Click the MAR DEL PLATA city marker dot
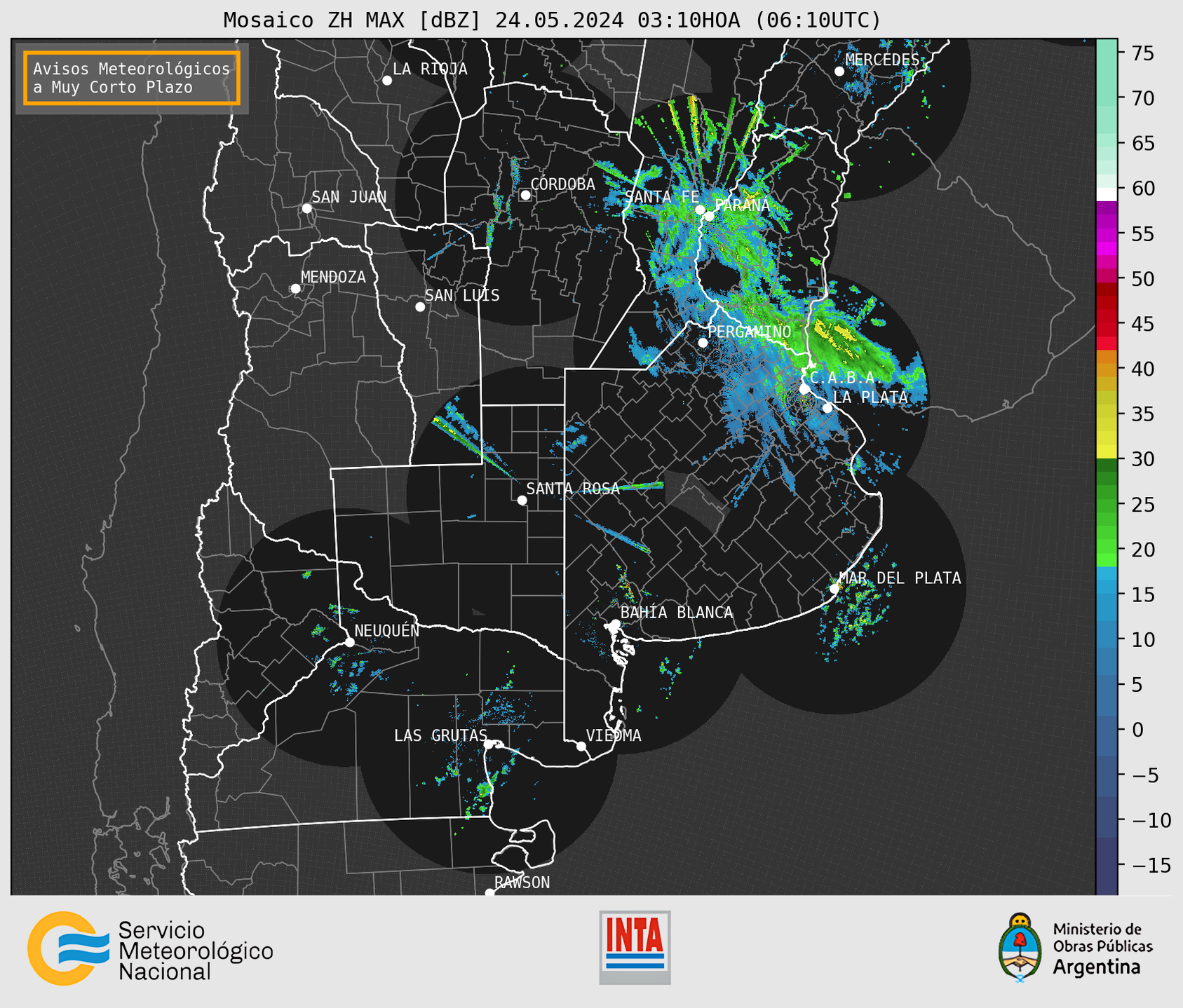Screen dimensions: 1183x1008 point(834,589)
